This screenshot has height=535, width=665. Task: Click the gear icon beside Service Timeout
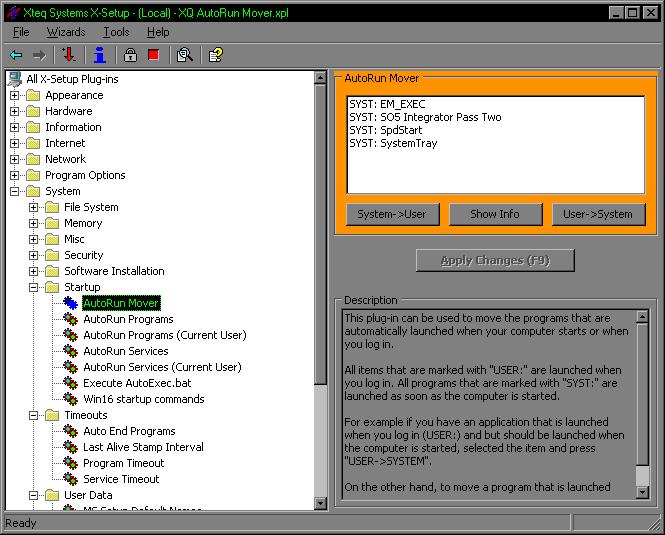click(x=70, y=479)
